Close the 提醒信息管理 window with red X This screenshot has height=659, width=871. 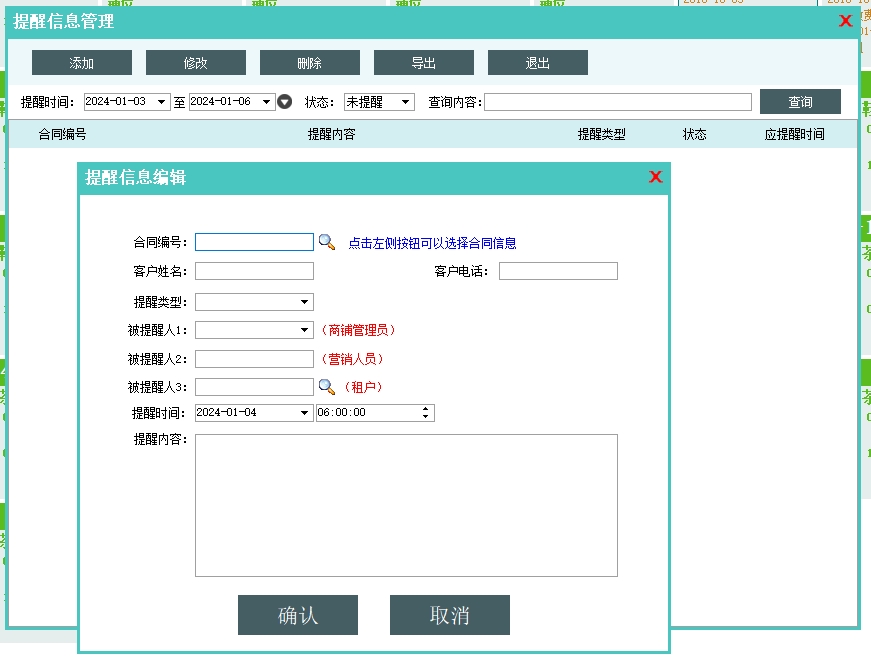(846, 20)
